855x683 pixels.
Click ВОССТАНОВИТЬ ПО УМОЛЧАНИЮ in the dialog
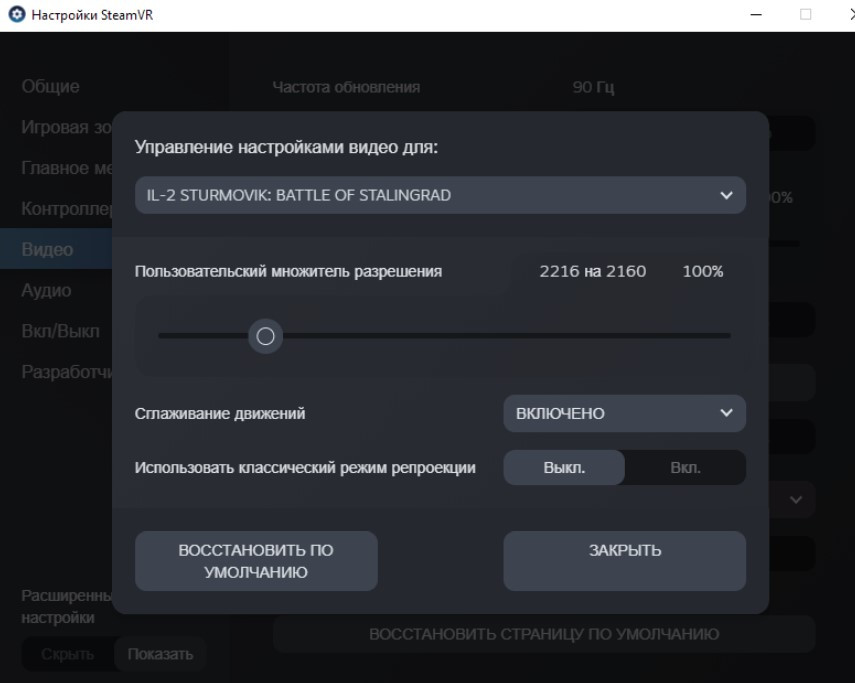tap(256, 561)
